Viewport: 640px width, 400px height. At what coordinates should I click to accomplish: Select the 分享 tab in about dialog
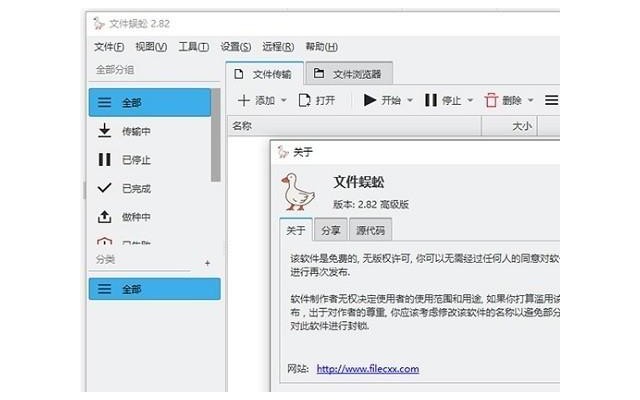331,230
